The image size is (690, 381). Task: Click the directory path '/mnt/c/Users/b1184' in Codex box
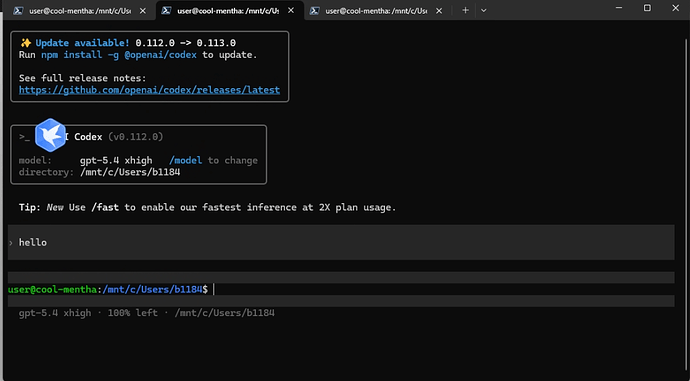click(130, 172)
